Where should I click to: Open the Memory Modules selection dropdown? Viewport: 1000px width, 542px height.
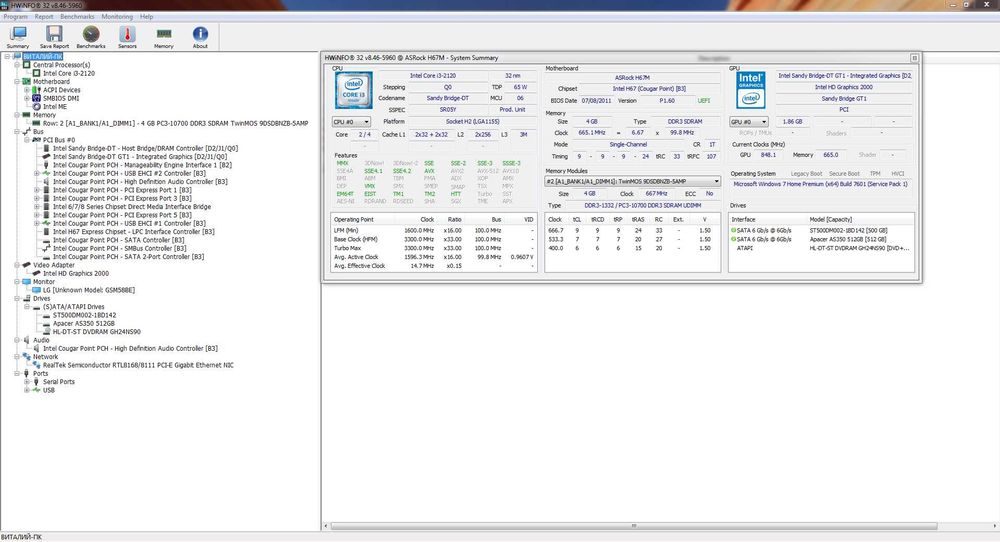[x=632, y=182]
